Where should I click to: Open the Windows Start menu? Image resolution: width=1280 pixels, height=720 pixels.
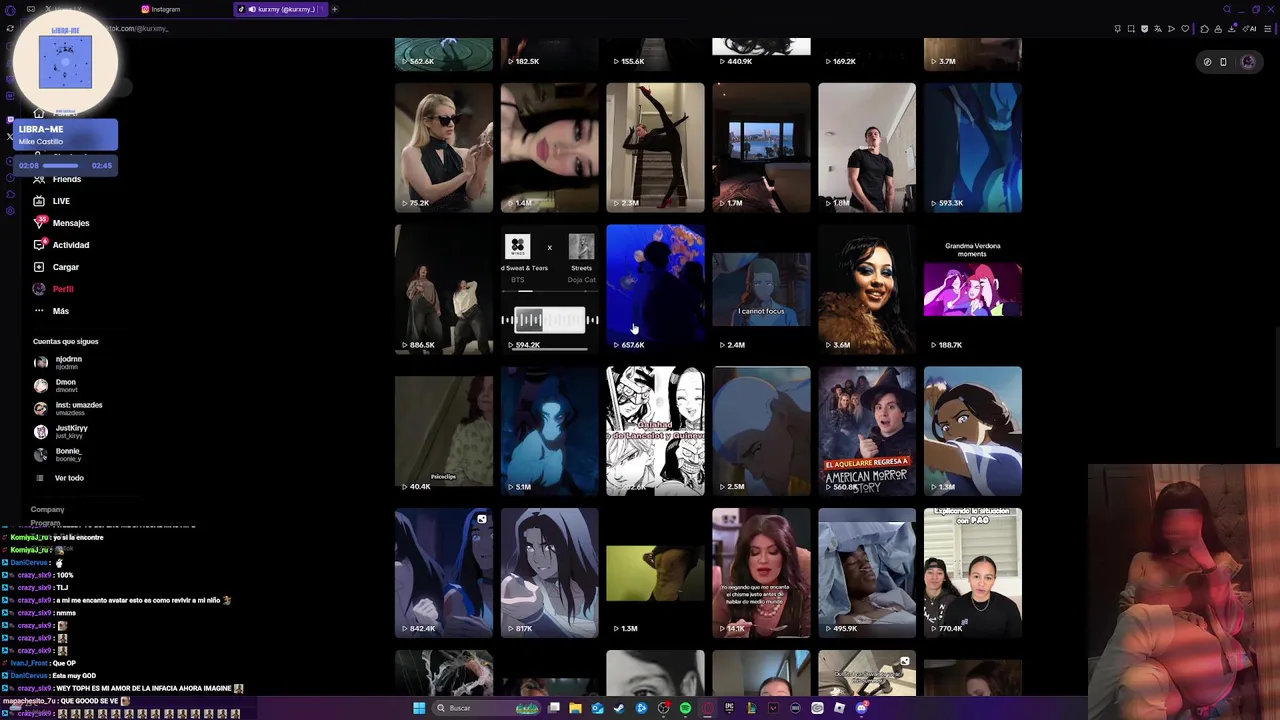click(x=419, y=708)
